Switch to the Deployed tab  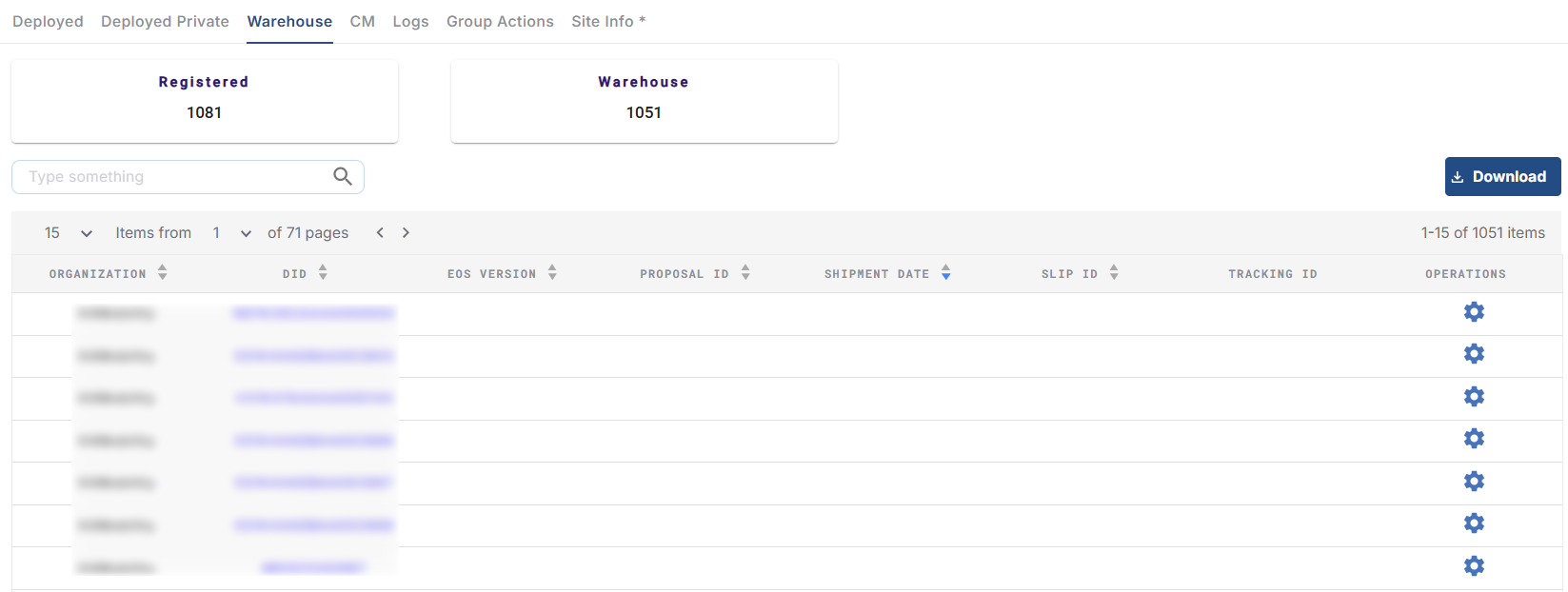(x=48, y=21)
